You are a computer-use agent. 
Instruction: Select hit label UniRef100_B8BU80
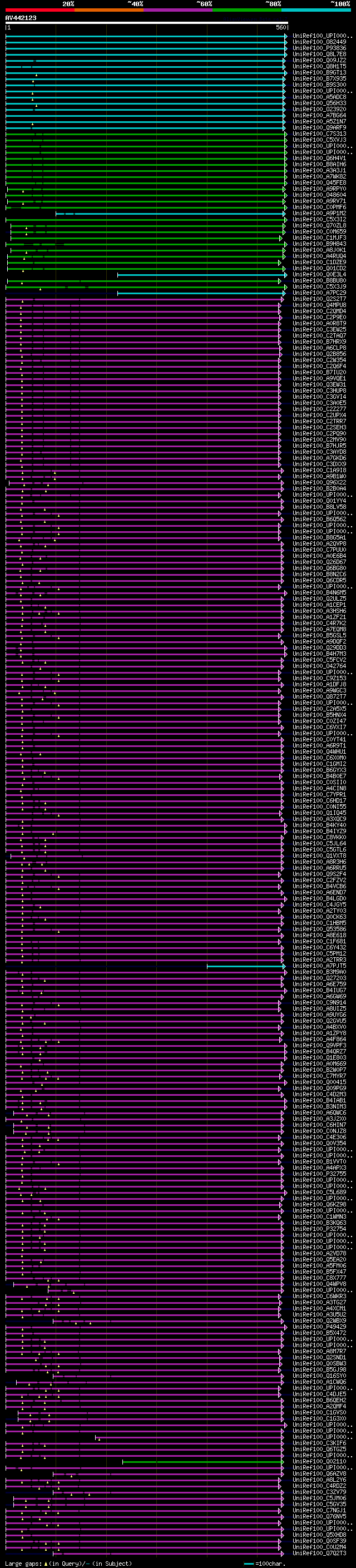(319, 280)
